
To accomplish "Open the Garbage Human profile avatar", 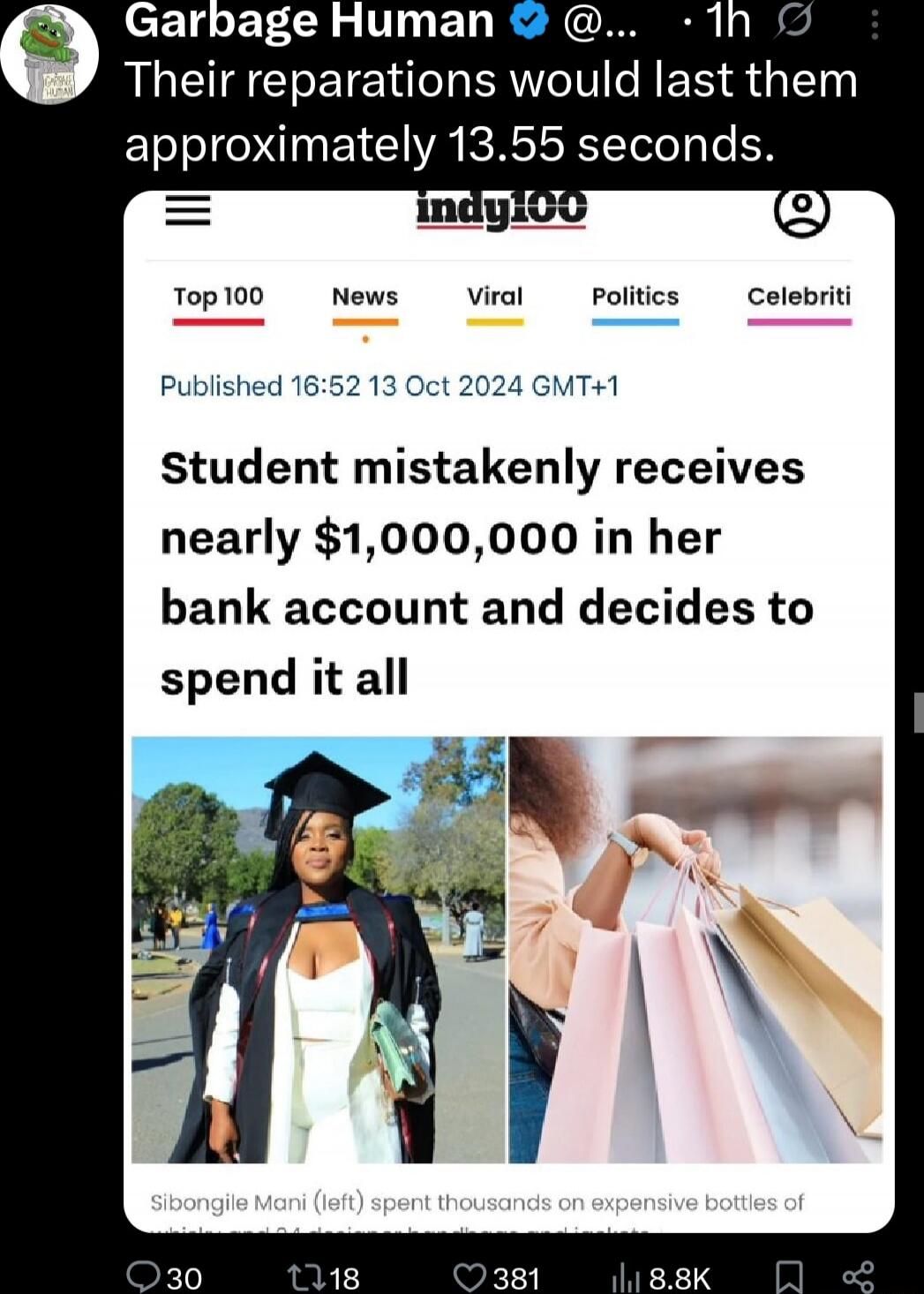I will tap(49, 55).
